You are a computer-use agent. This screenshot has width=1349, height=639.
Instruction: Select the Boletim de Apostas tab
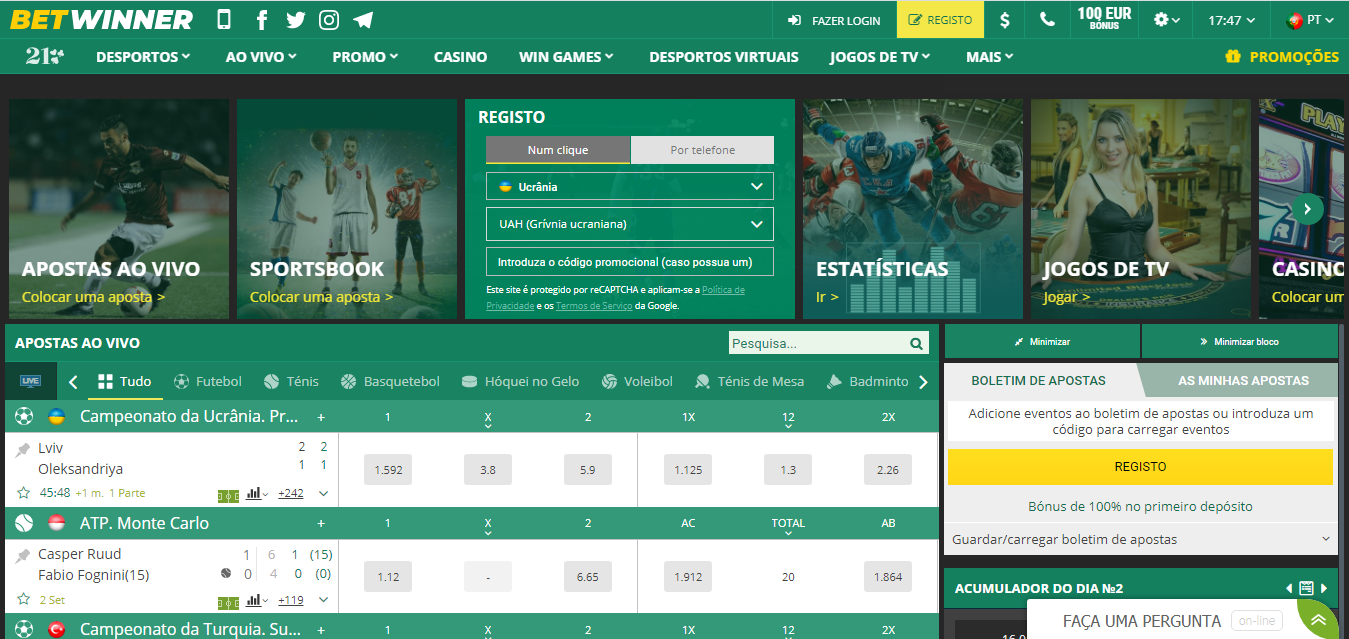point(1038,380)
